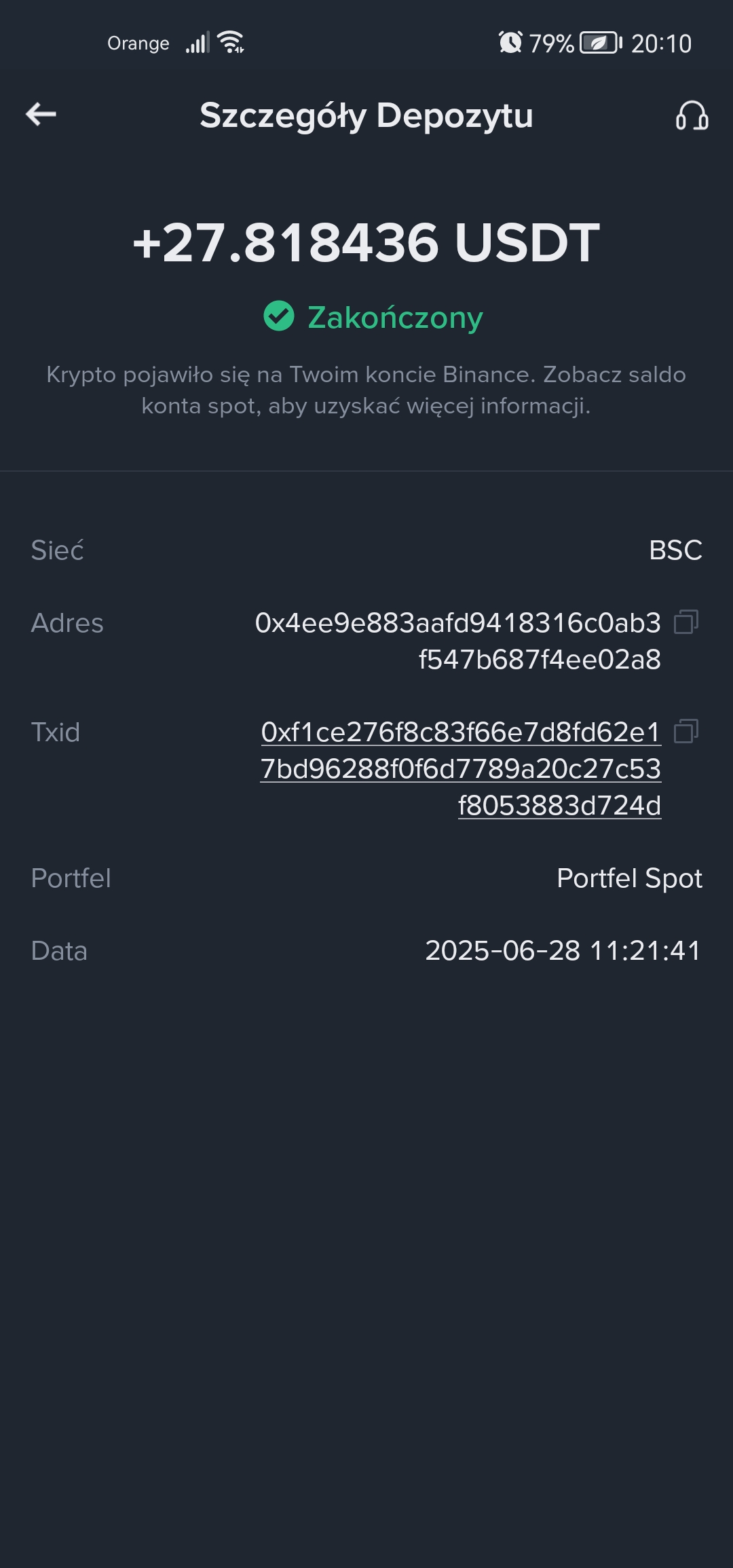Tap the back arrow icon

tap(41, 114)
